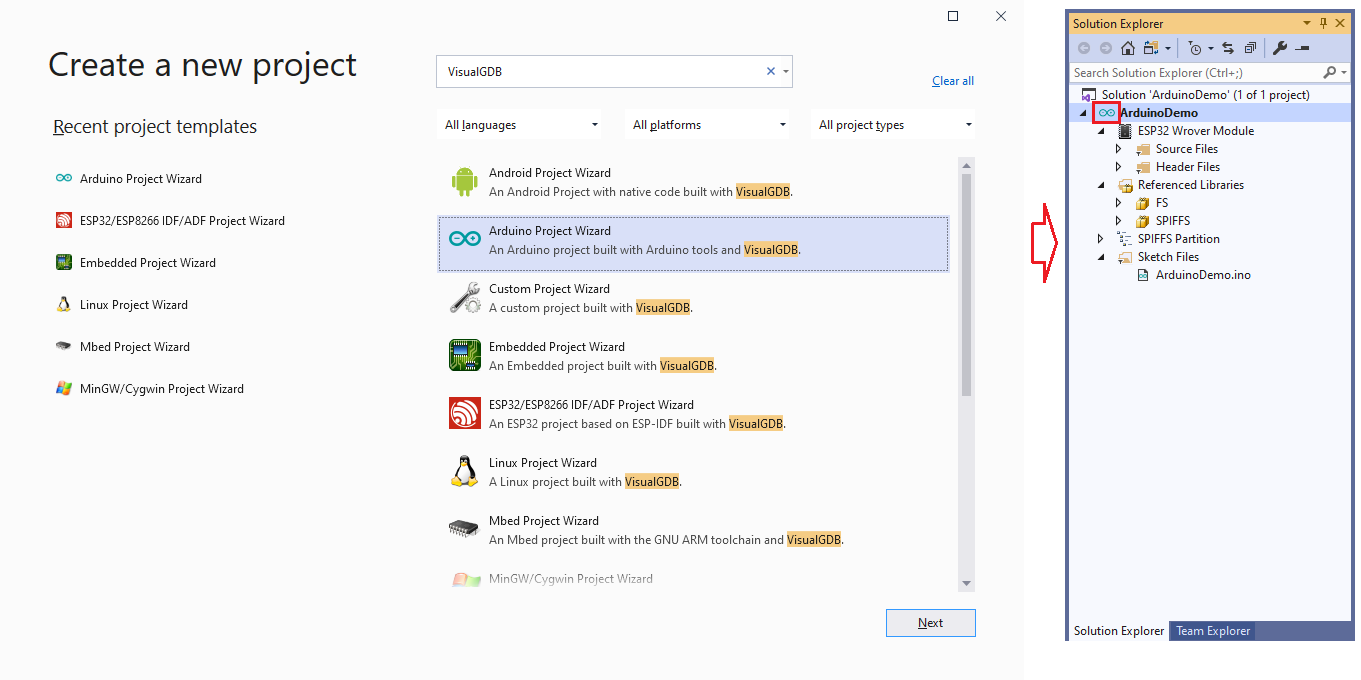Expand the SPIFFS library node
This screenshot has width=1361, height=680.
pyautogui.click(x=1119, y=221)
